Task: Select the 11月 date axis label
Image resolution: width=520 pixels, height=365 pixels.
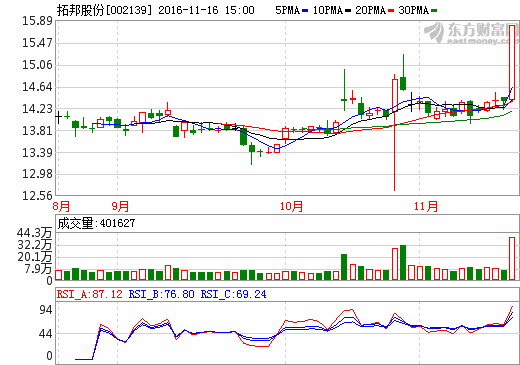Action: [426, 206]
